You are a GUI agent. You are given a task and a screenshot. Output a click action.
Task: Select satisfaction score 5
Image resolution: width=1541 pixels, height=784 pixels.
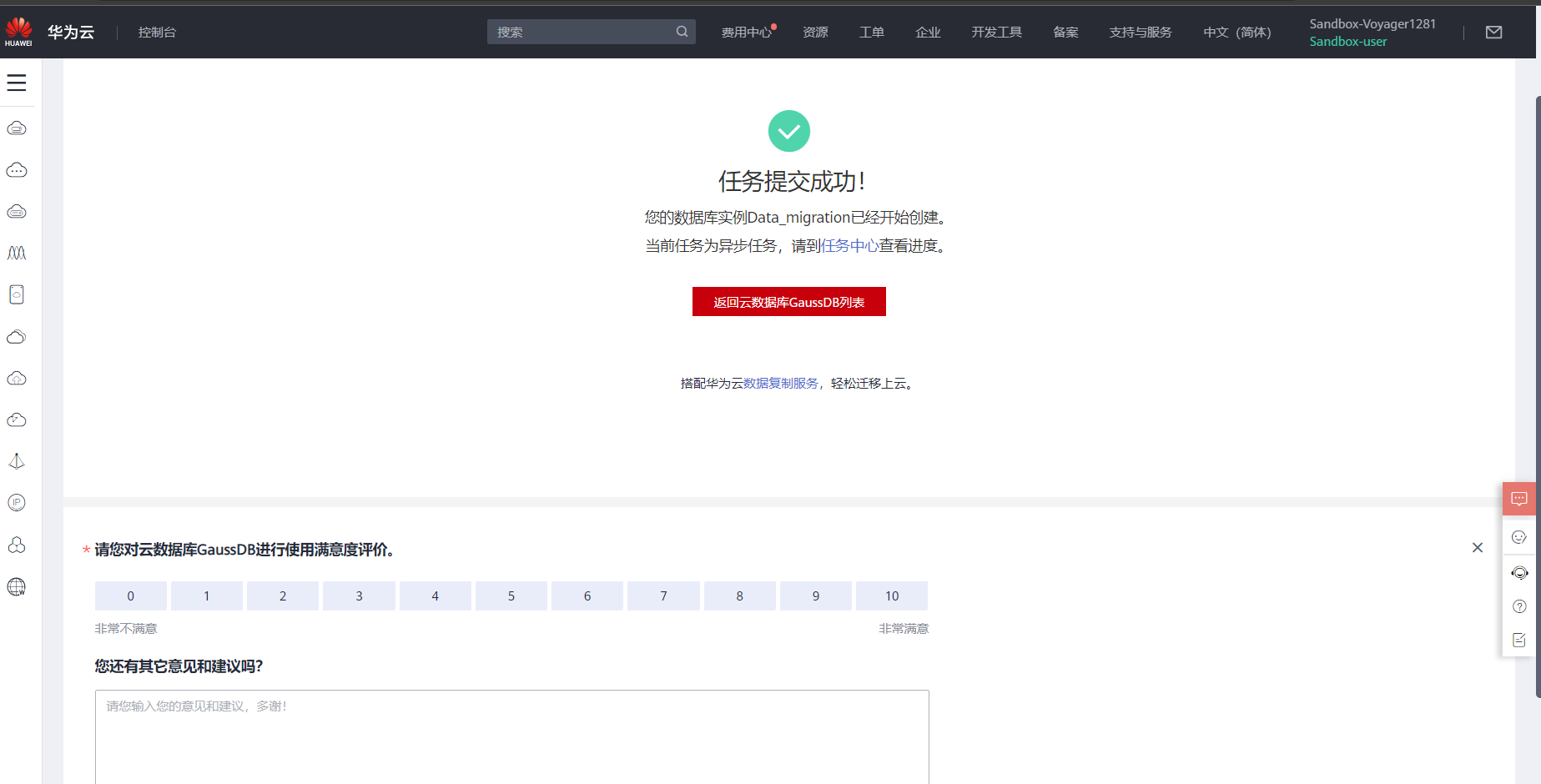(x=511, y=596)
